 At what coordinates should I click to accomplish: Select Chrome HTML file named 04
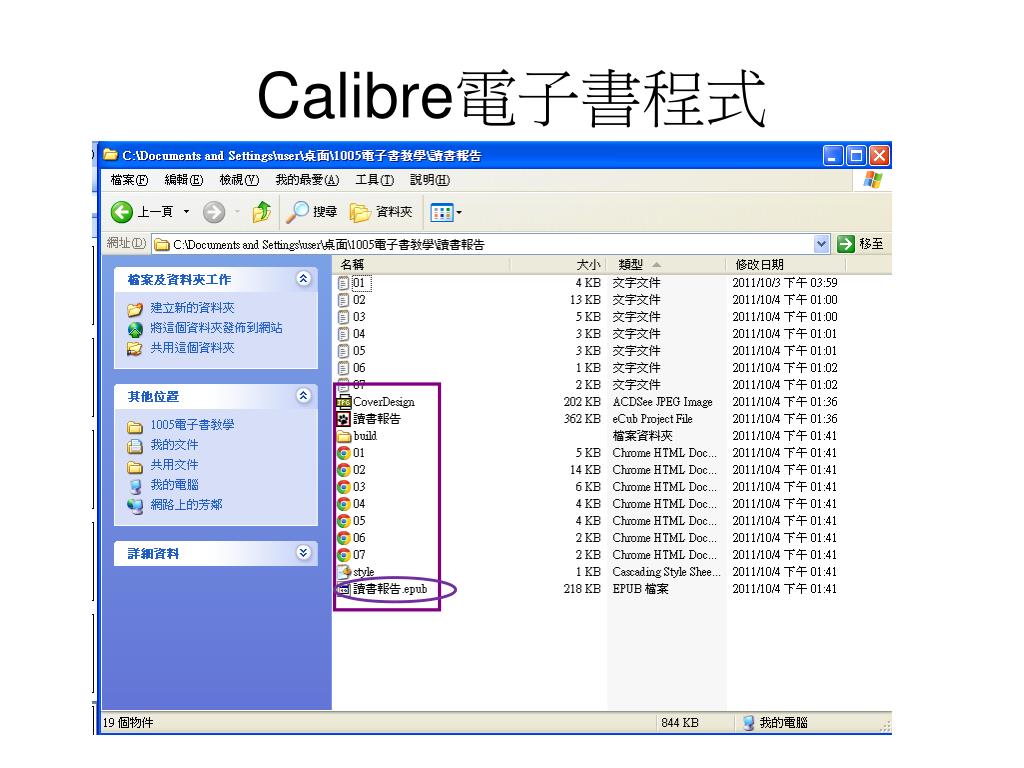click(359, 504)
